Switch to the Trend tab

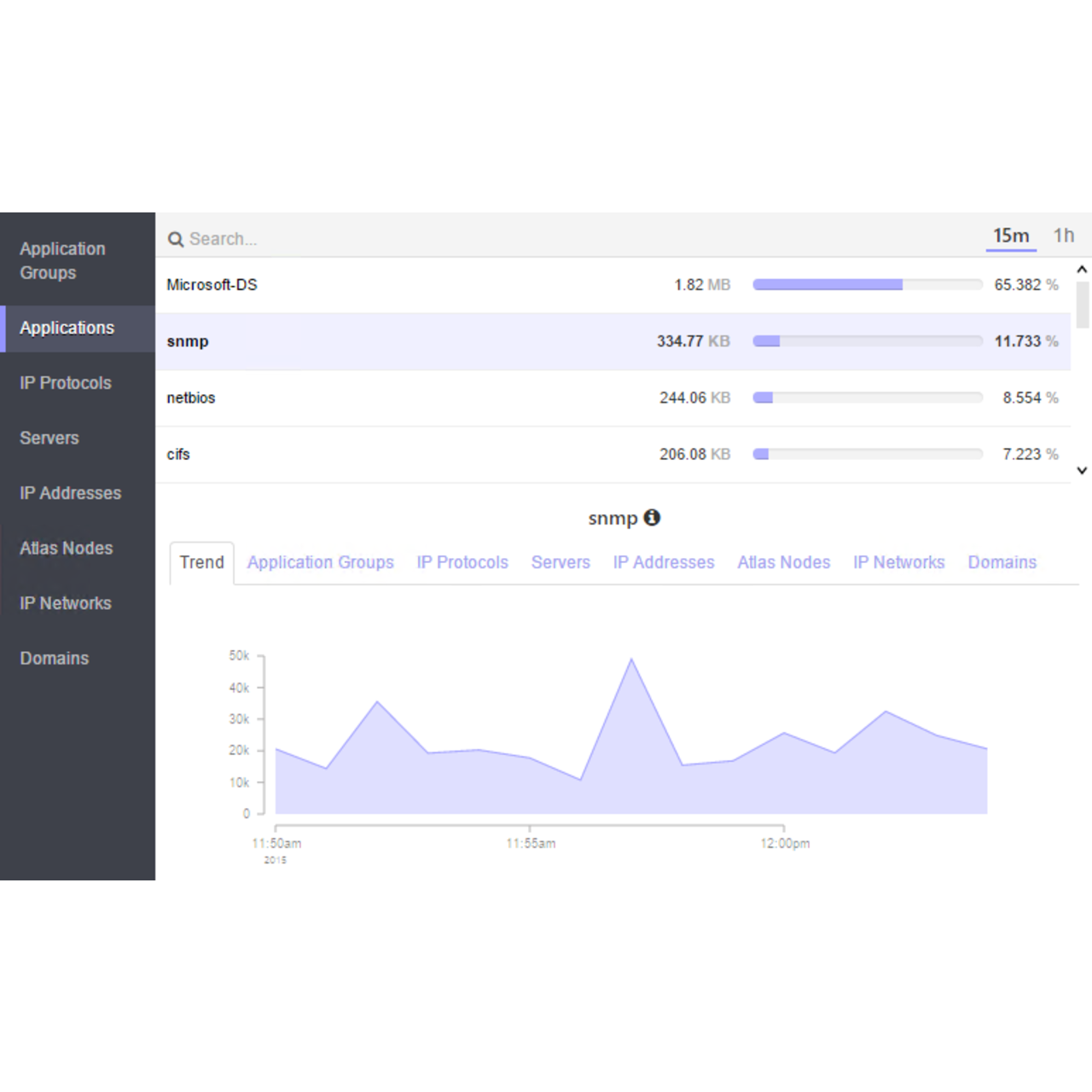(x=201, y=563)
